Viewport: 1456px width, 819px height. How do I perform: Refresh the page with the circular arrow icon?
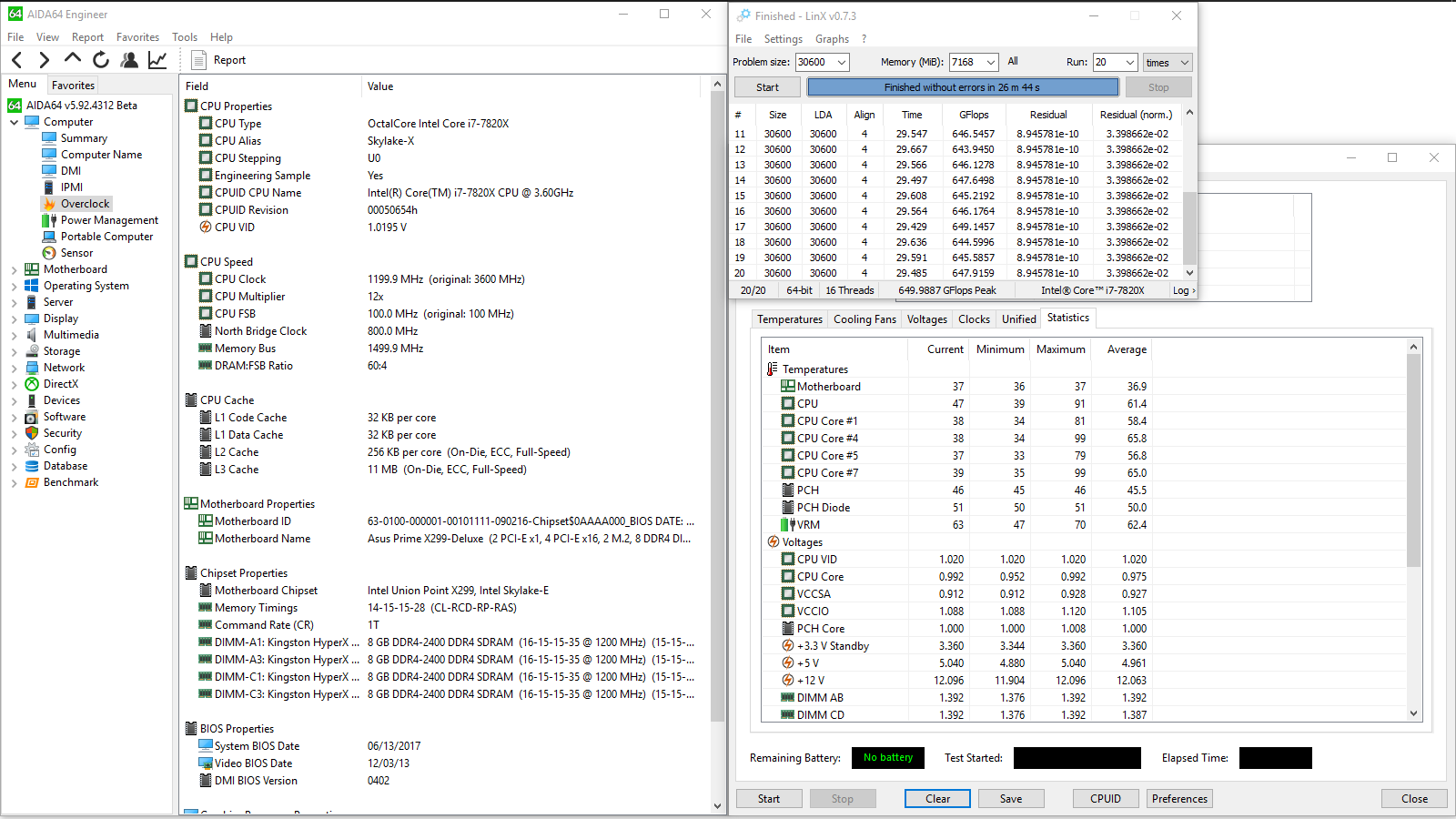[x=101, y=60]
